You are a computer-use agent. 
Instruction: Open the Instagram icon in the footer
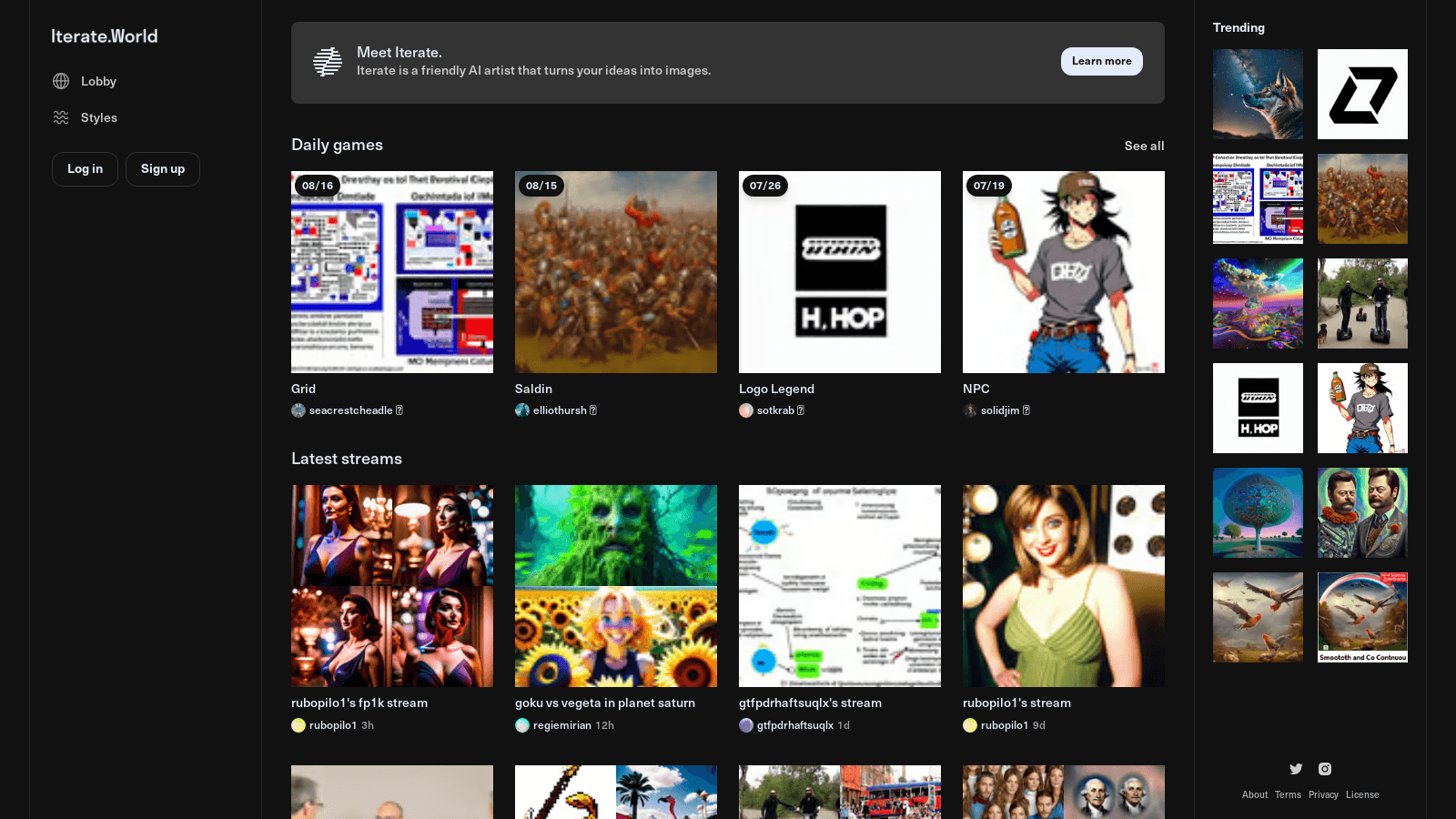1325,769
